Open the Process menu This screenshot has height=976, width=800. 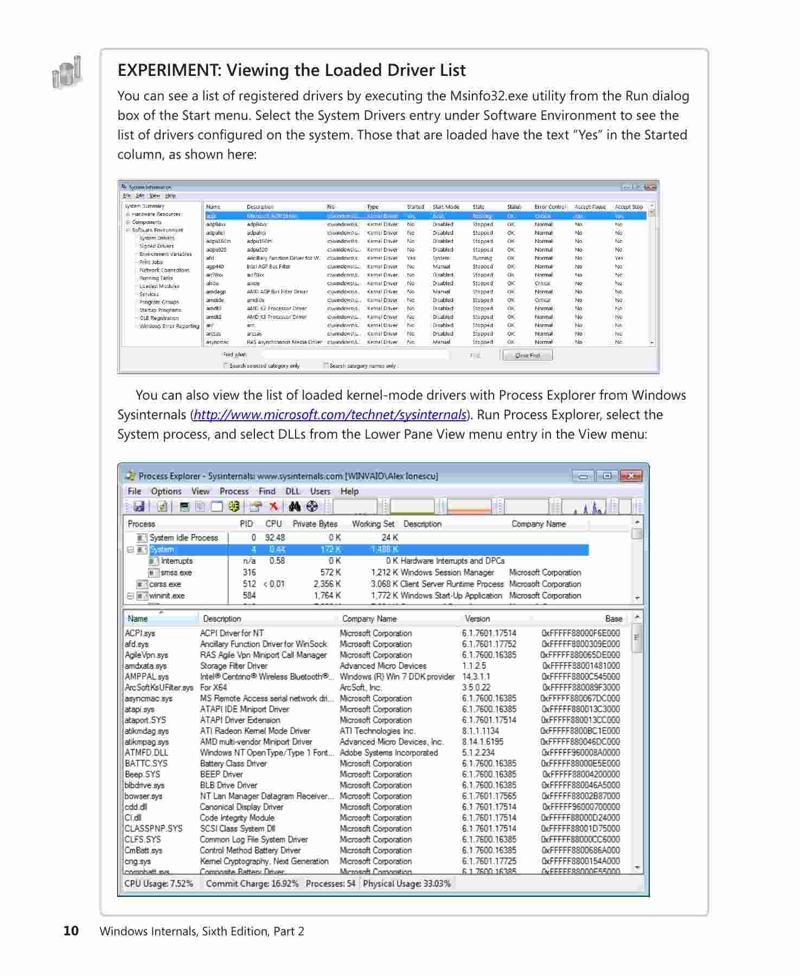pyautogui.click(x=234, y=491)
